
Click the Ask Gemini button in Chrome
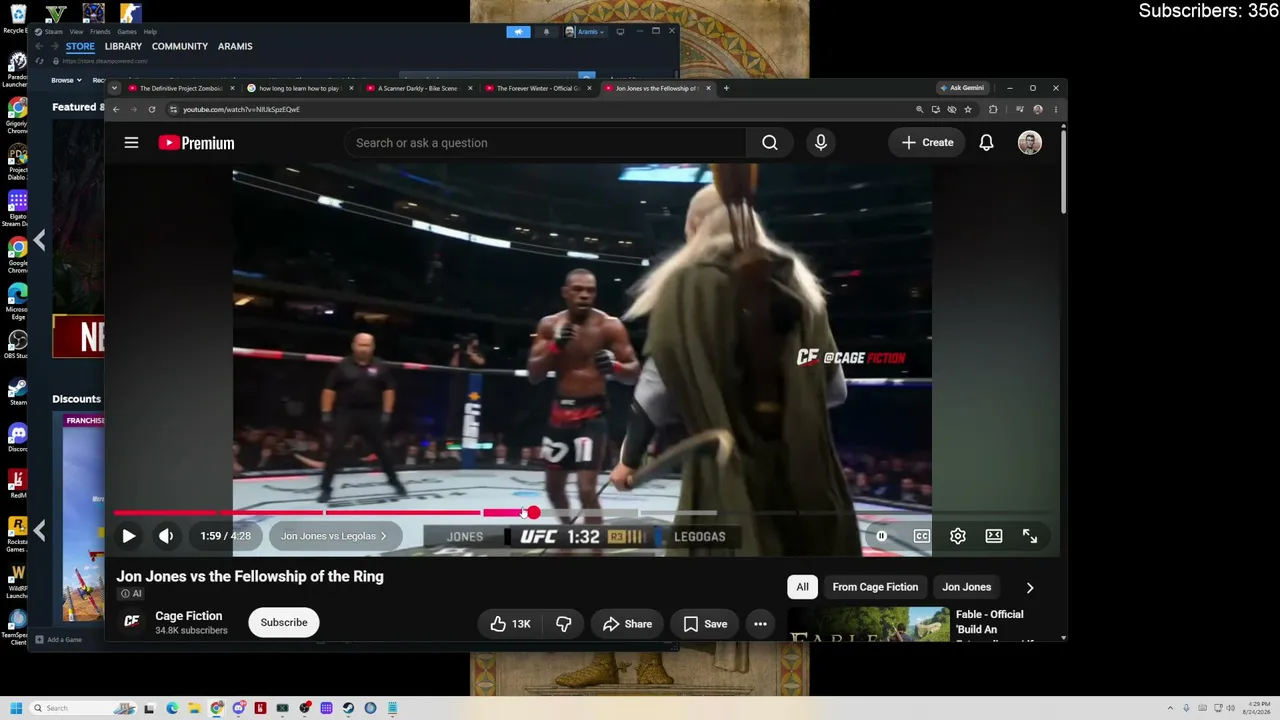click(x=962, y=88)
